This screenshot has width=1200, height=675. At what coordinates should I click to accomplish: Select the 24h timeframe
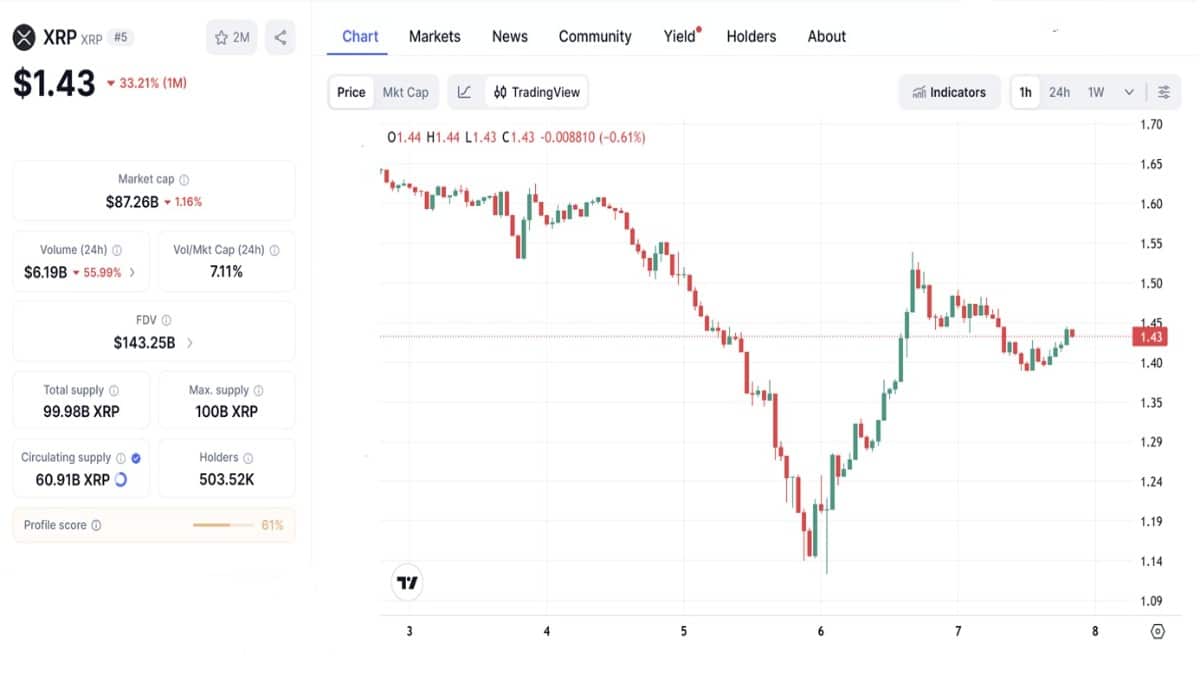tap(1058, 92)
